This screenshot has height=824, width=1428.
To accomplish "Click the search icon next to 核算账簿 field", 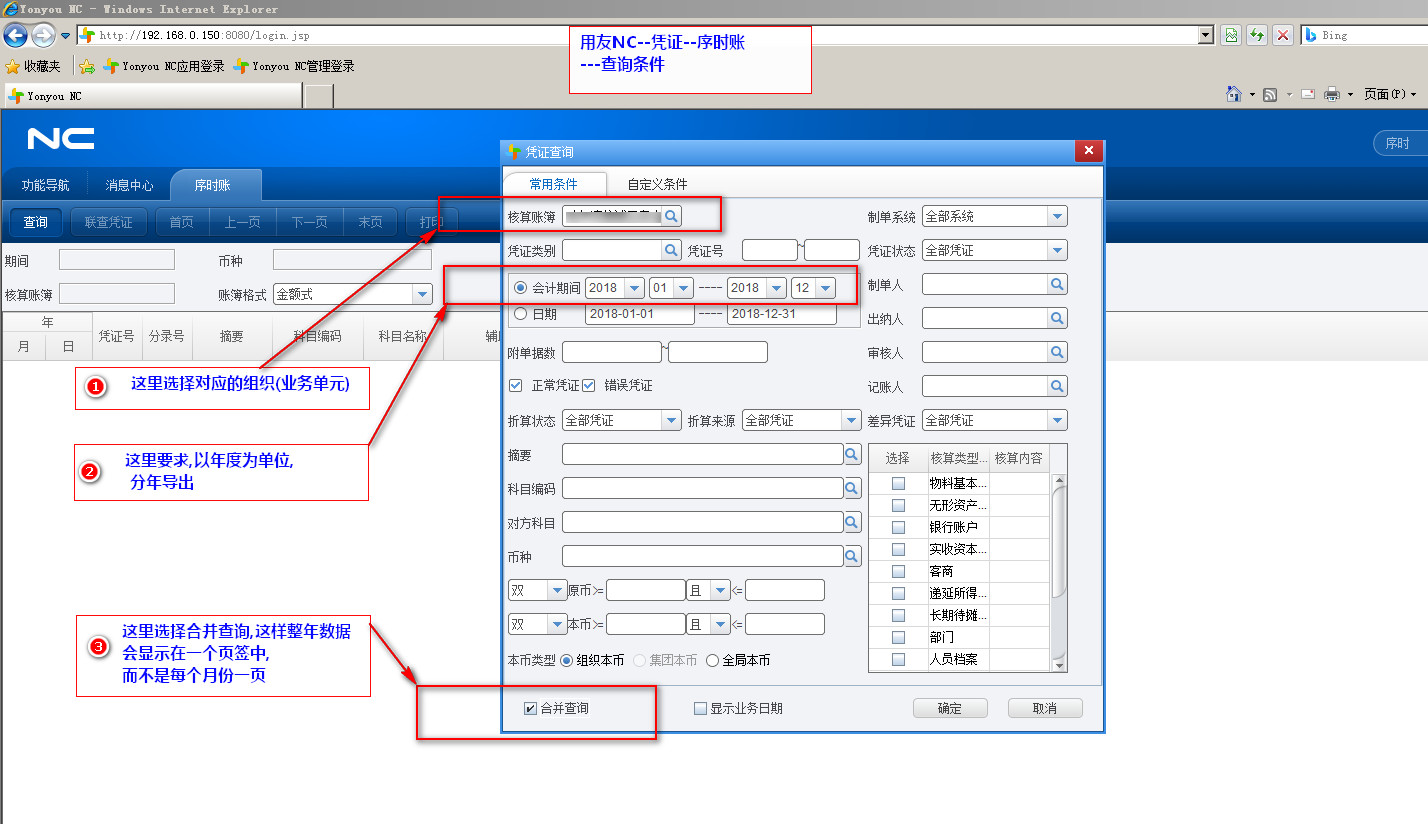I will 672,216.
